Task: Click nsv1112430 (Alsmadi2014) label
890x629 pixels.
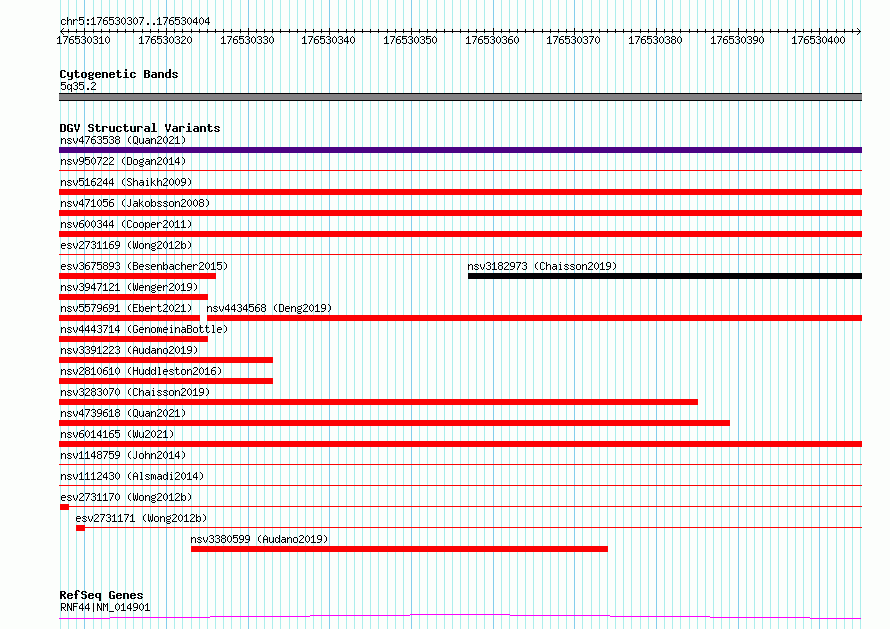Action: (x=132, y=476)
